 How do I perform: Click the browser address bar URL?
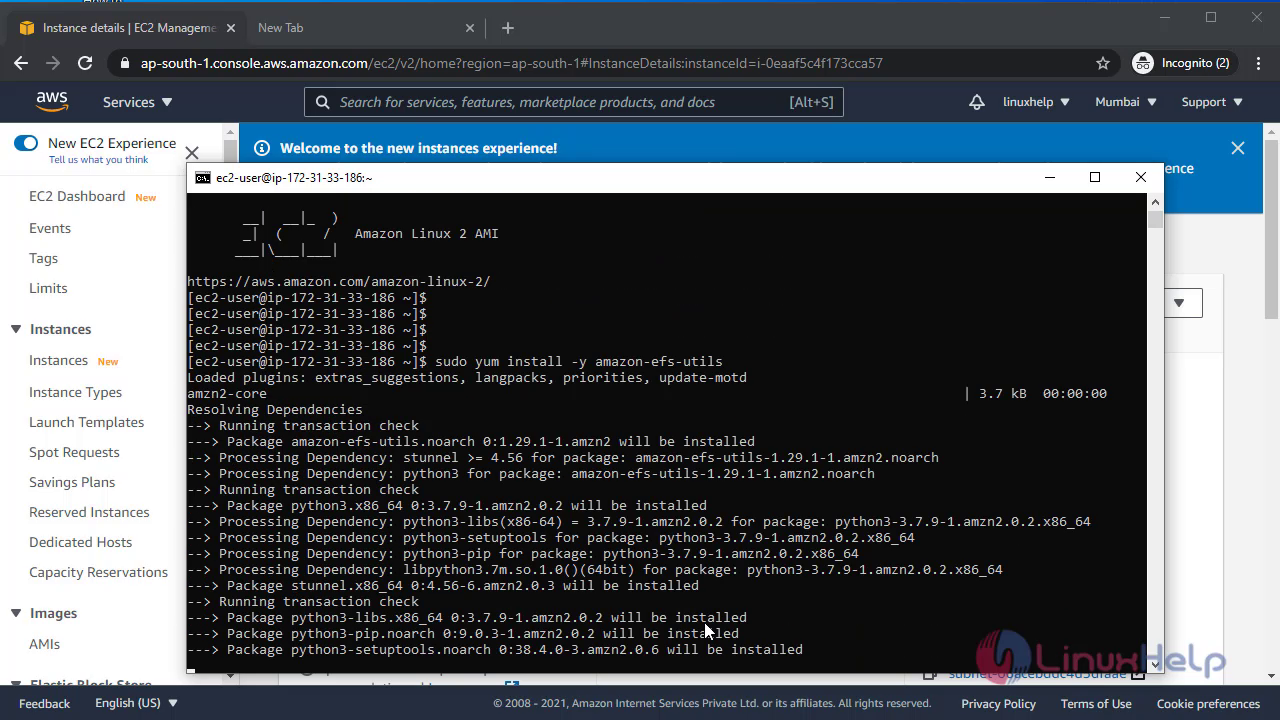click(511, 63)
